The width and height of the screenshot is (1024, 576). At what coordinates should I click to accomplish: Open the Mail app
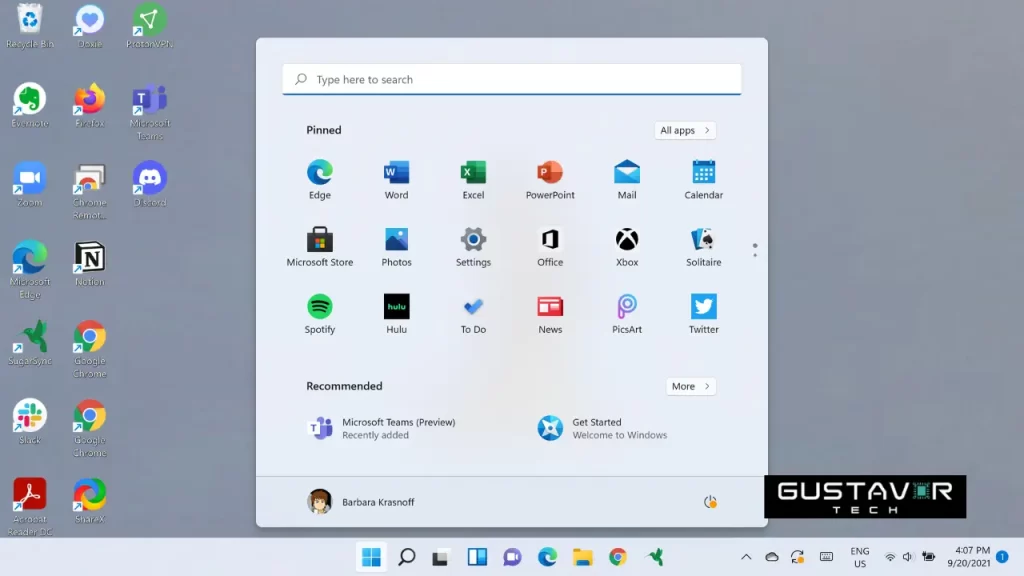[x=626, y=180]
